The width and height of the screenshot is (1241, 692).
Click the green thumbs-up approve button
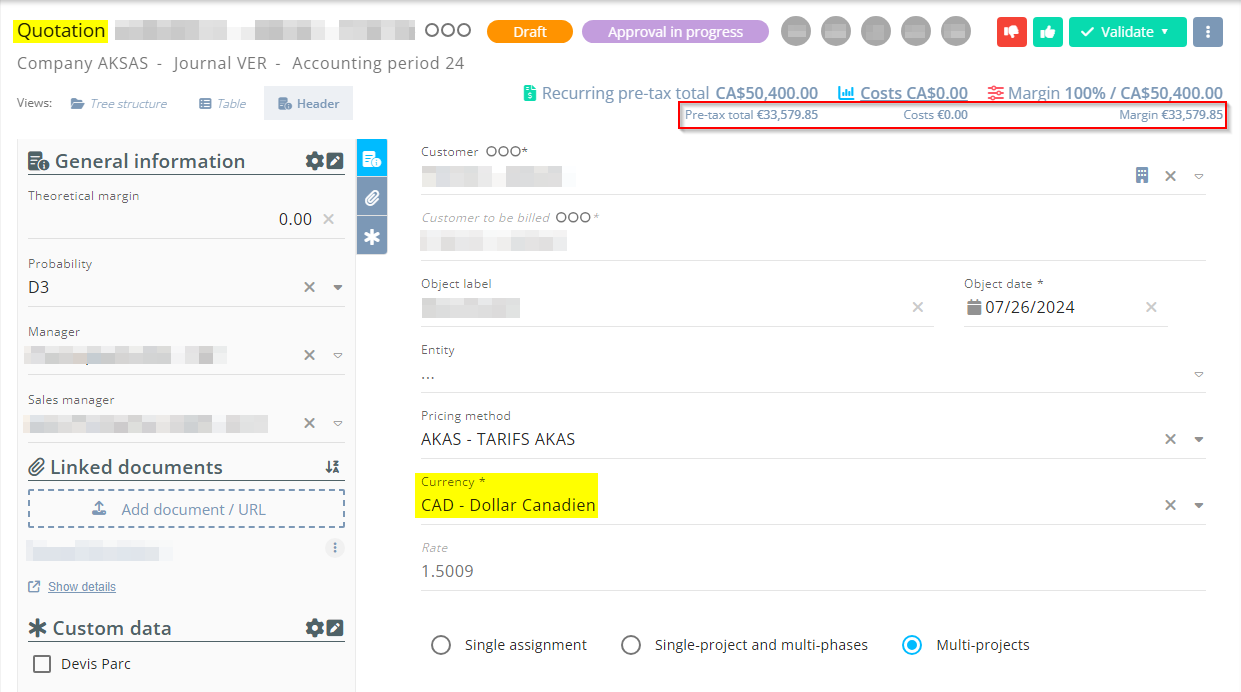tap(1047, 32)
